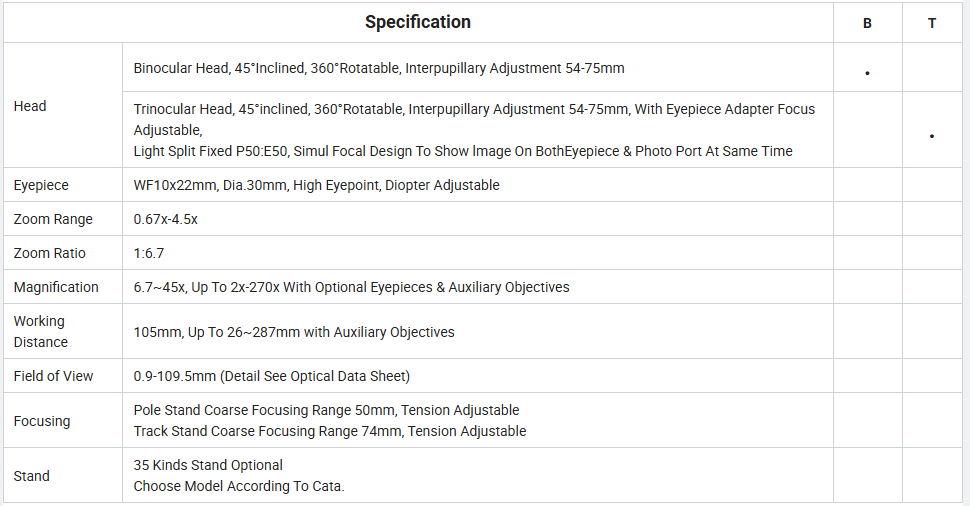Select the 0.67x-4.5x zoom range value
Screen dimensions: 970x506
coord(165,219)
